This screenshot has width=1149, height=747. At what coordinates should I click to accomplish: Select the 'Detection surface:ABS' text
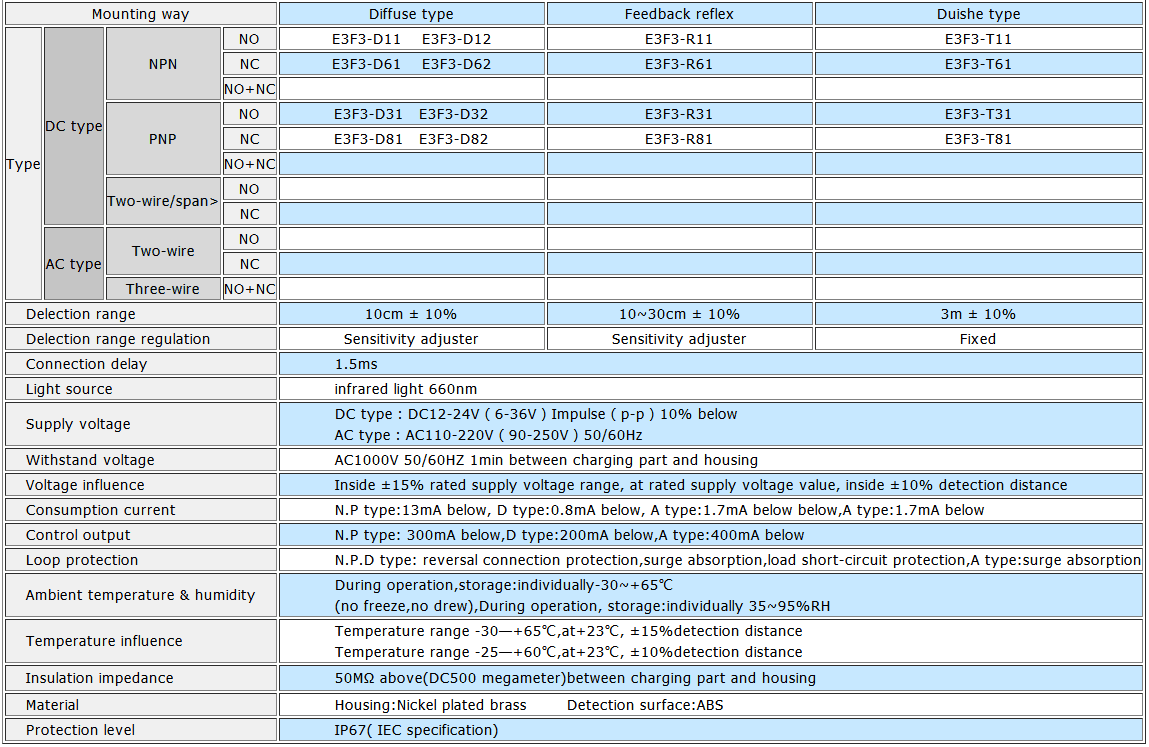click(x=645, y=704)
